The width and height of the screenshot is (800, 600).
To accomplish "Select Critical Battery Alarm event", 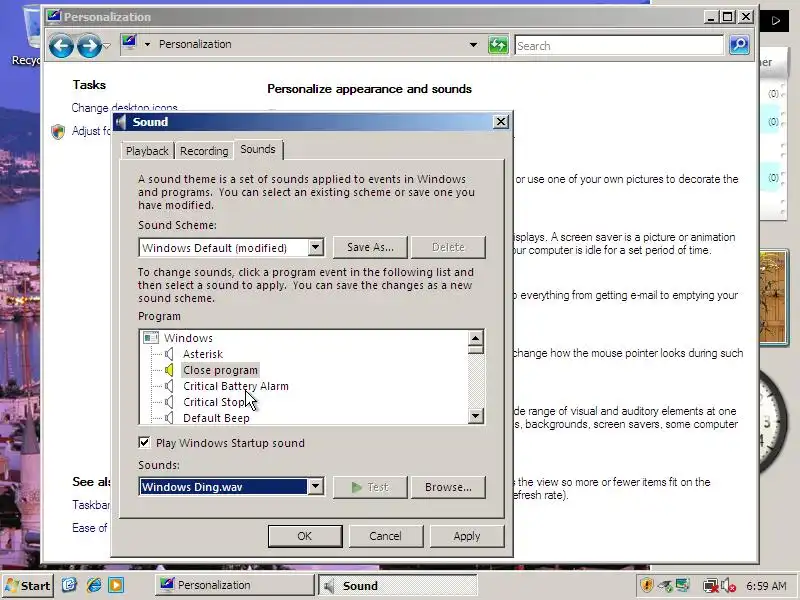I will 236,386.
